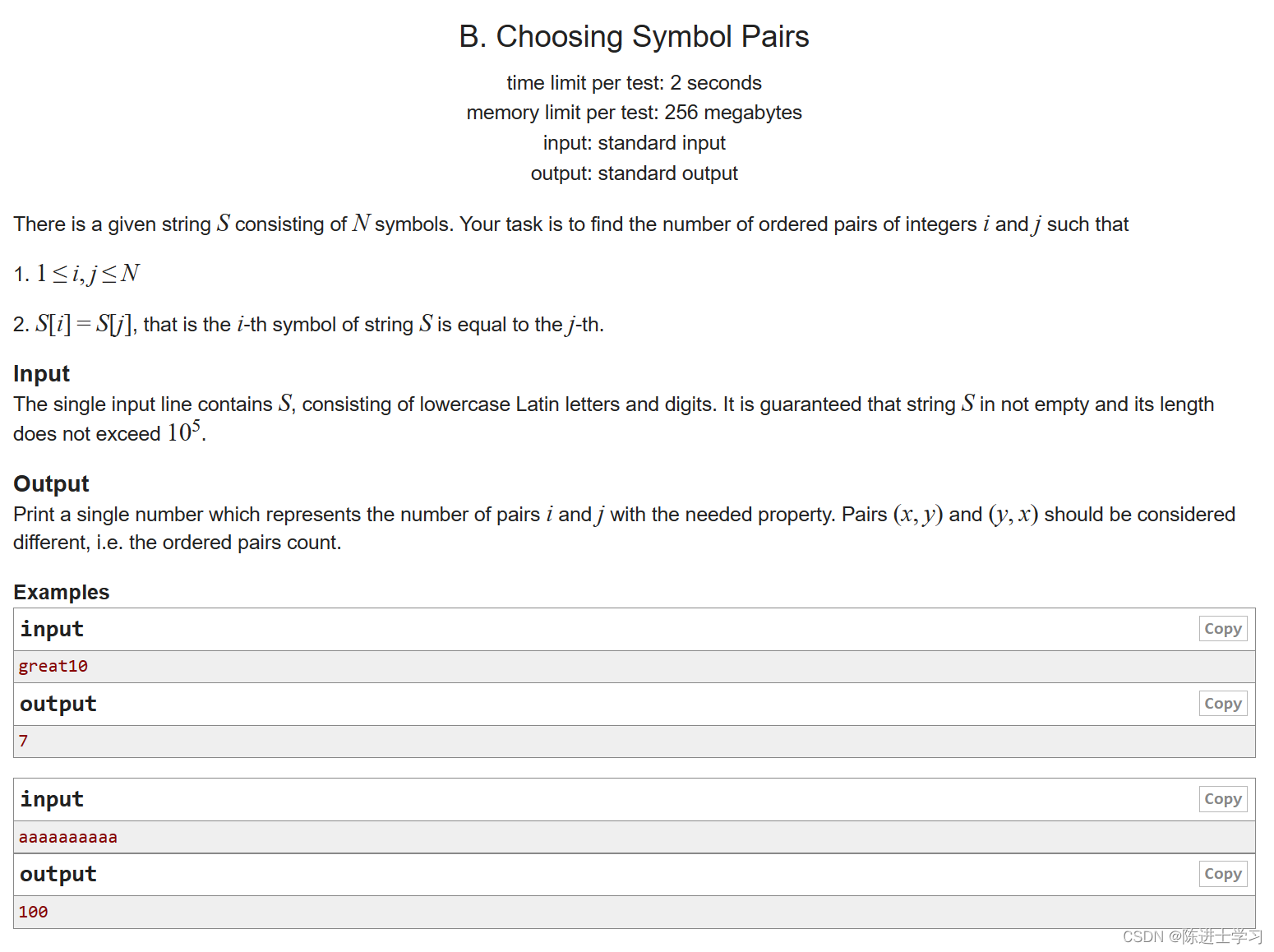Select the output value 7
The width and height of the screenshot is (1274, 952).
tap(22, 741)
